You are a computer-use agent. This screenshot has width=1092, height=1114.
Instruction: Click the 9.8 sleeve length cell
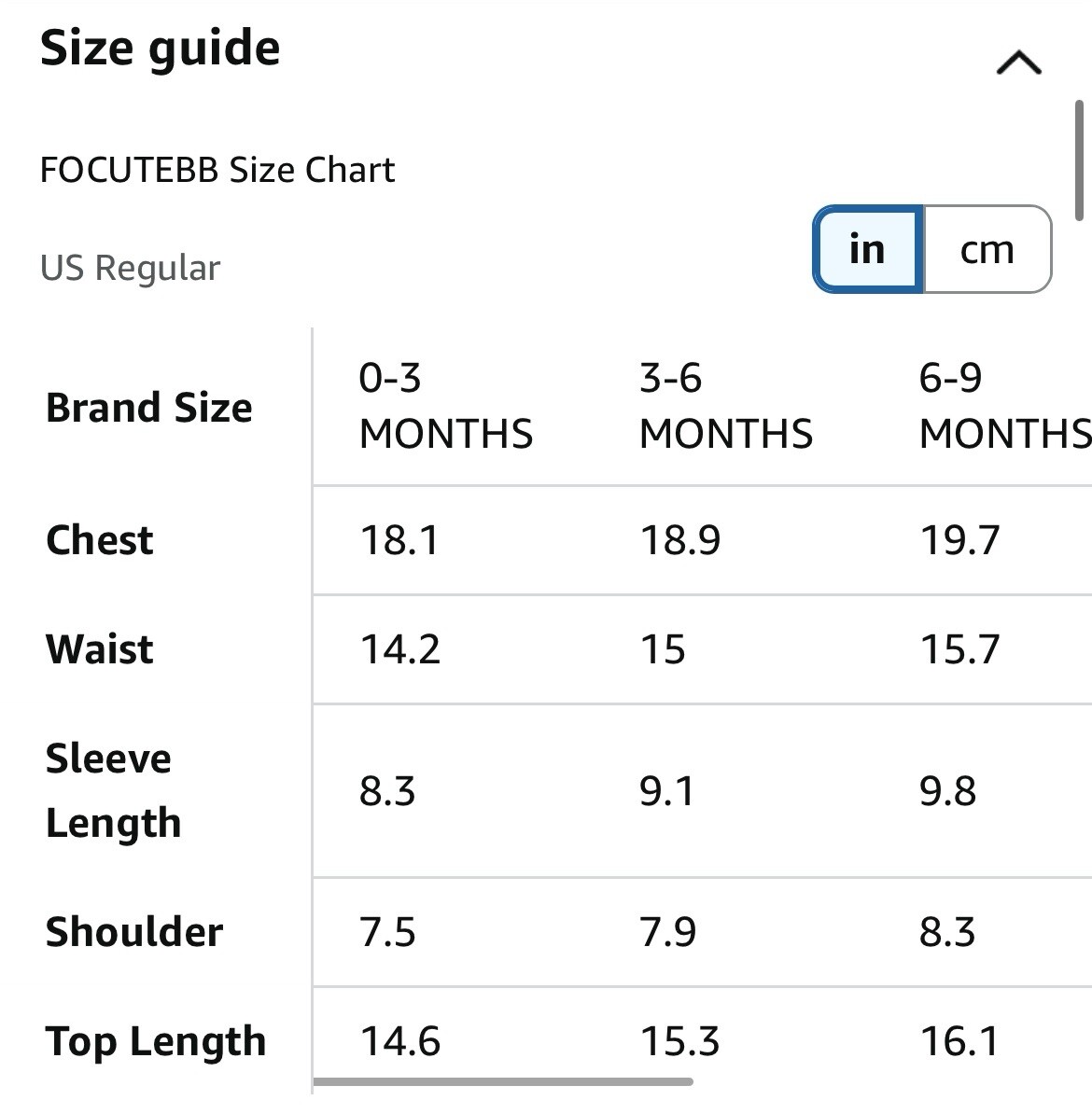pyautogui.click(x=947, y=791)
